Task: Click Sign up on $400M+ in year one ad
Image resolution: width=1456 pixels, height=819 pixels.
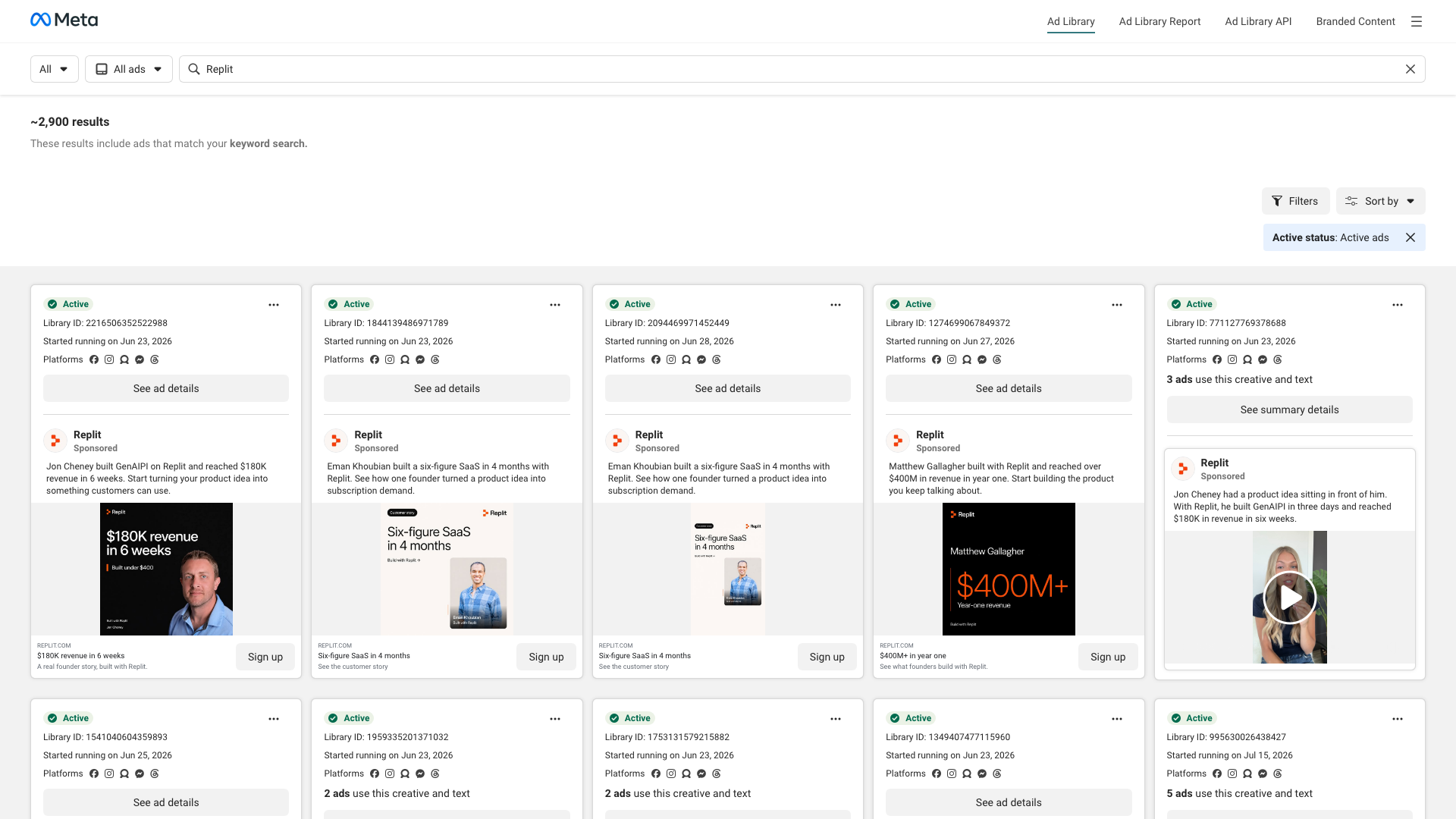Action: pyautogui.click(x=1108, y=657)
